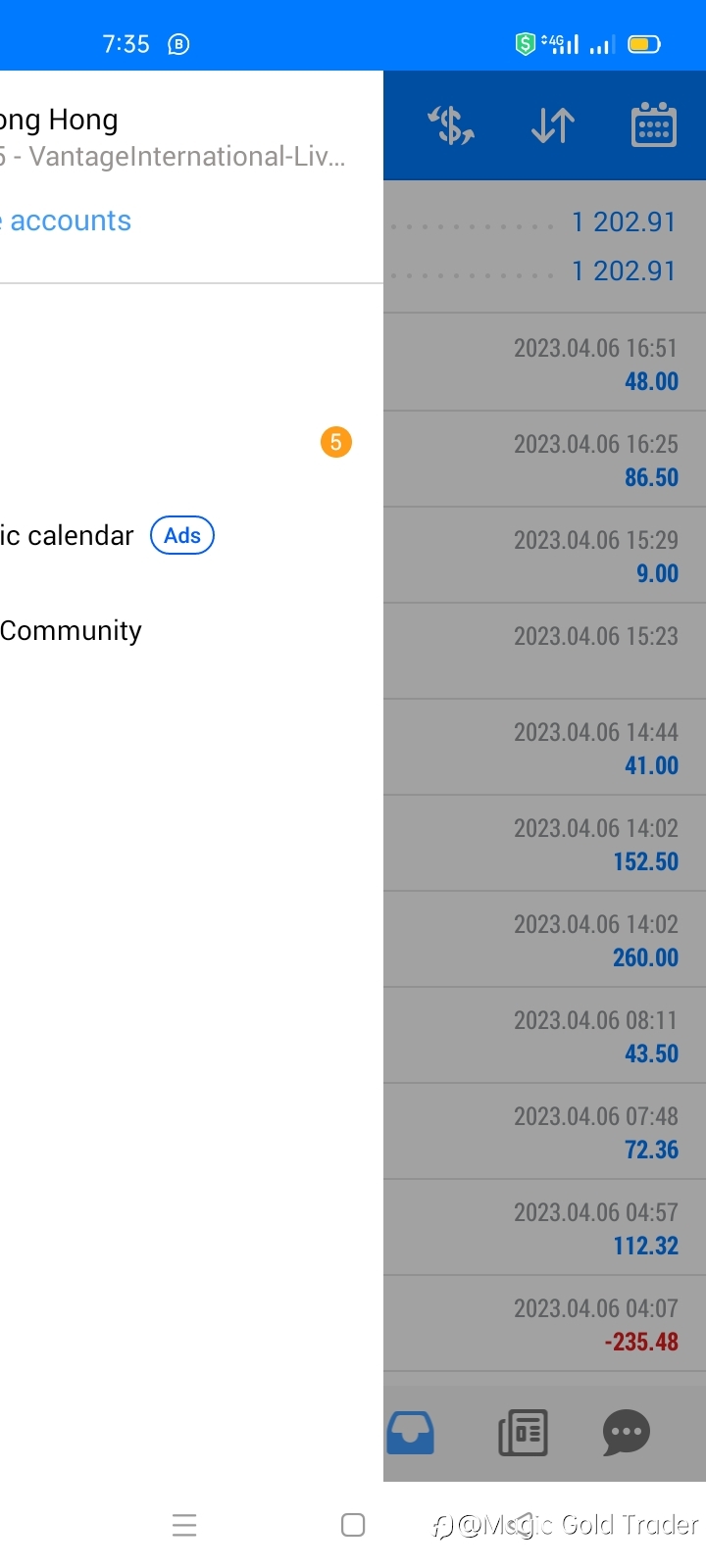The image size is (706, 1568).
Task: Tap the dollar symbol filter icon
Action: tap(451, 126)
